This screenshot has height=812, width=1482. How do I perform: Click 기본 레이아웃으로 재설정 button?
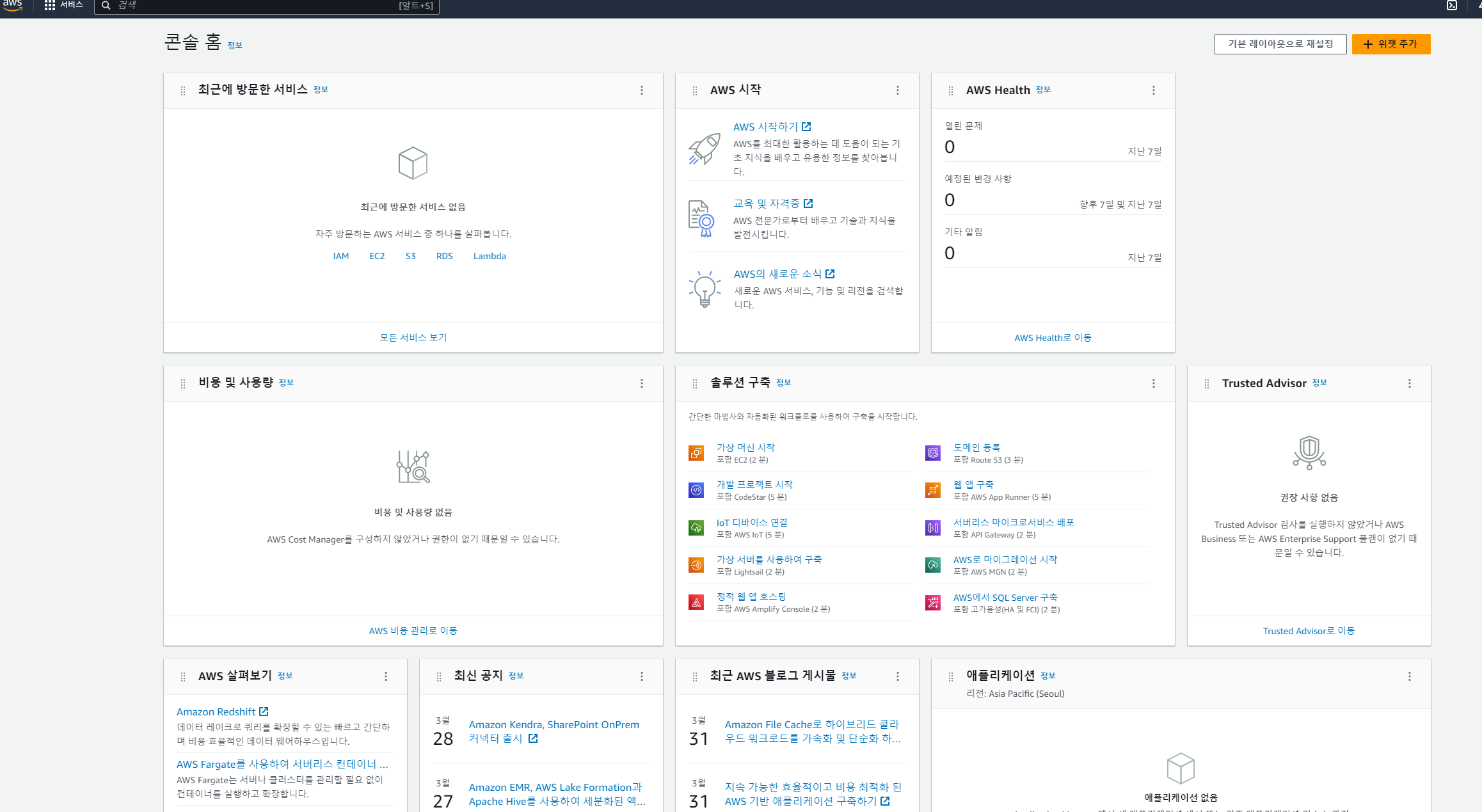pos(1280,44)
